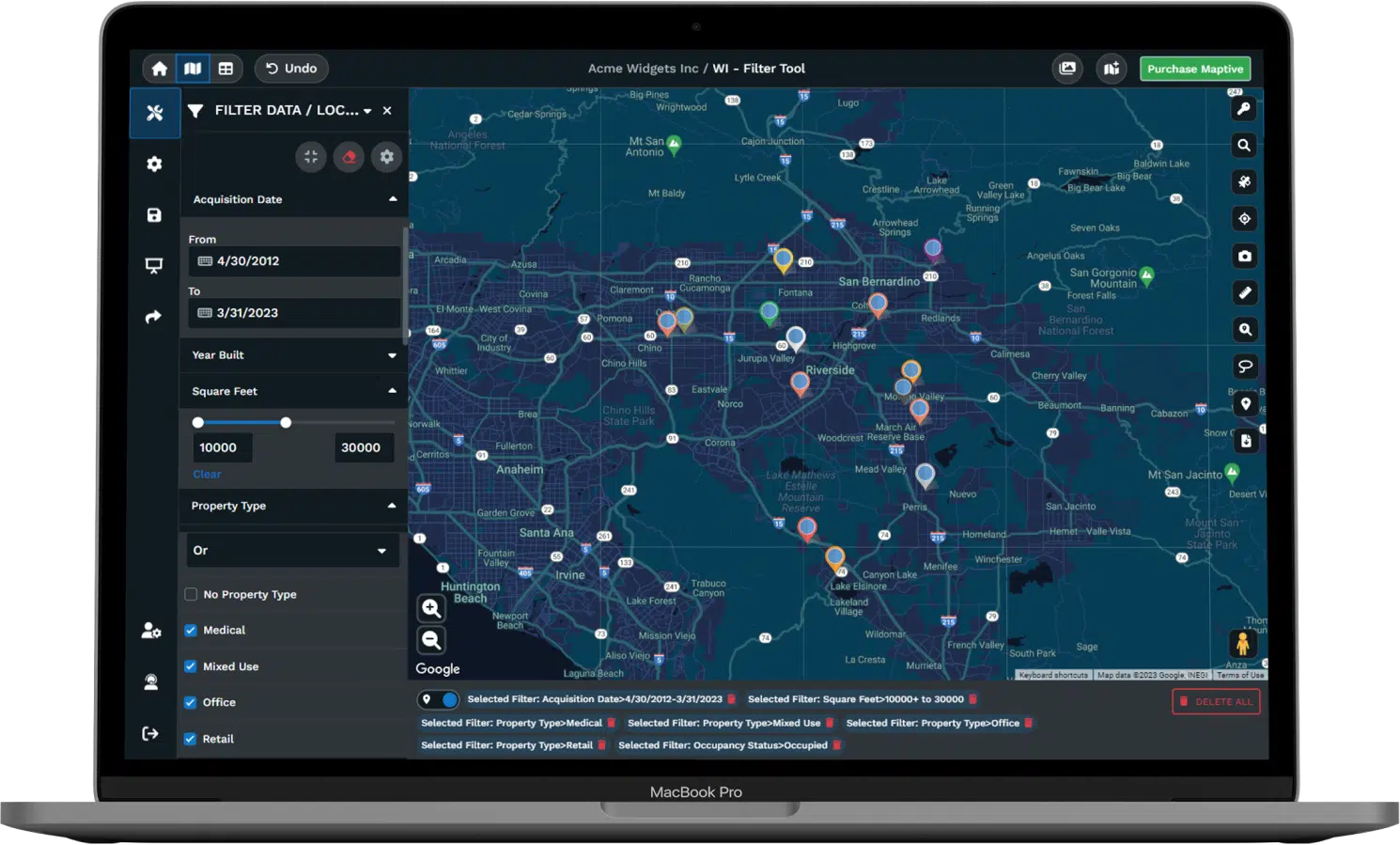Open Filter Data / Loc... panel menu
Image resolution: width=1400 pixels, height=845 pixels.
point(367,111)
